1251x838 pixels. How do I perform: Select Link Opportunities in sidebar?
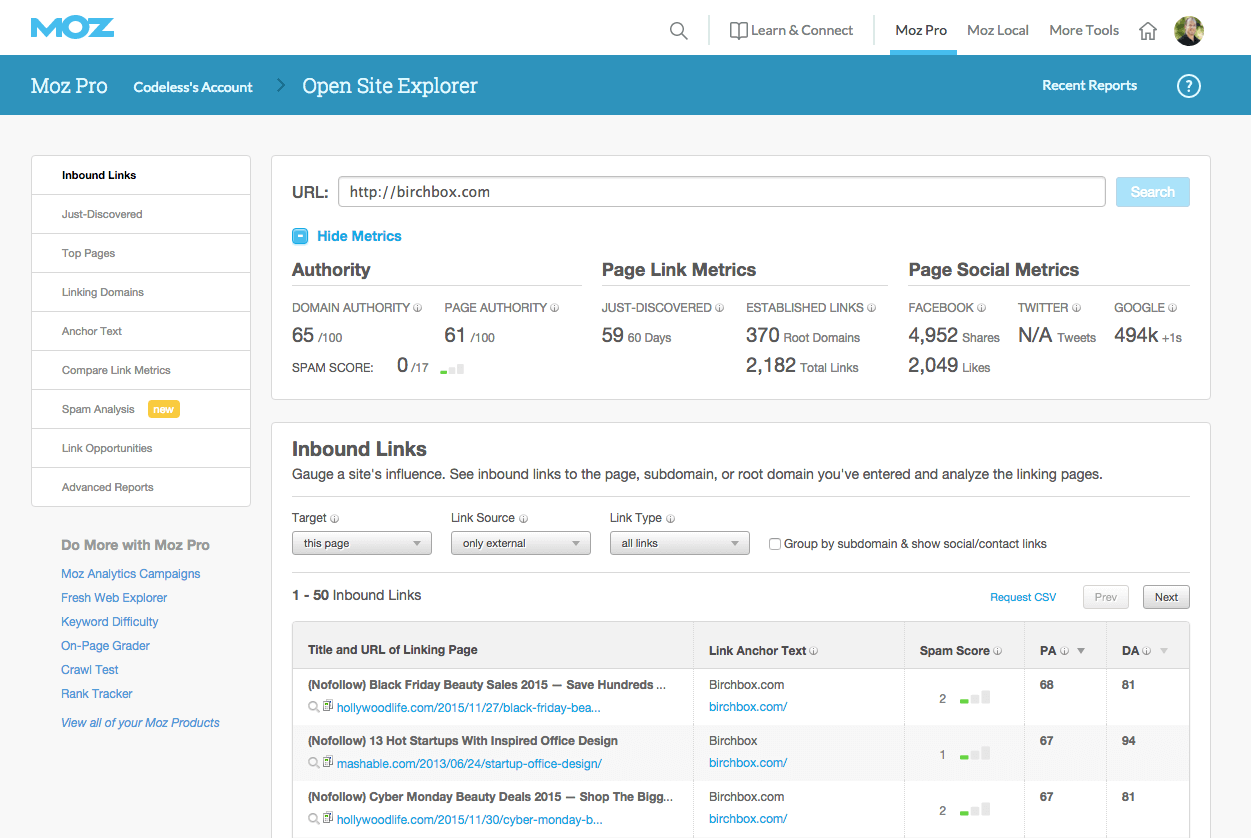click(x=141, y=448)
